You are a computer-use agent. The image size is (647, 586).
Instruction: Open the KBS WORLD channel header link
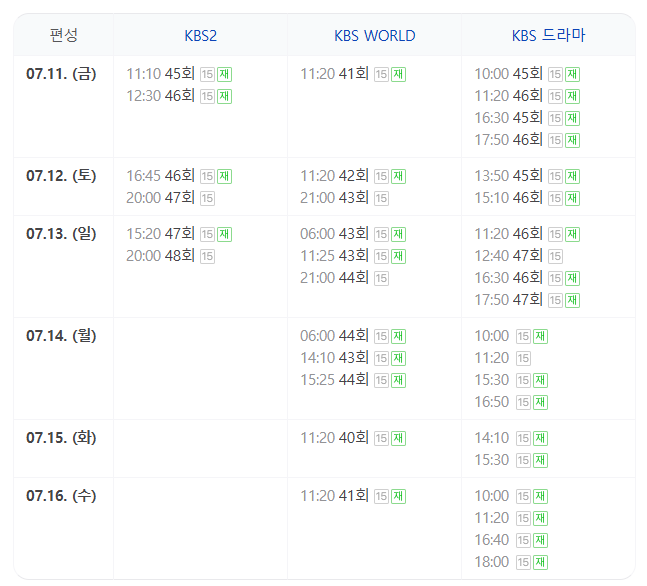click(x=374, y=35)
